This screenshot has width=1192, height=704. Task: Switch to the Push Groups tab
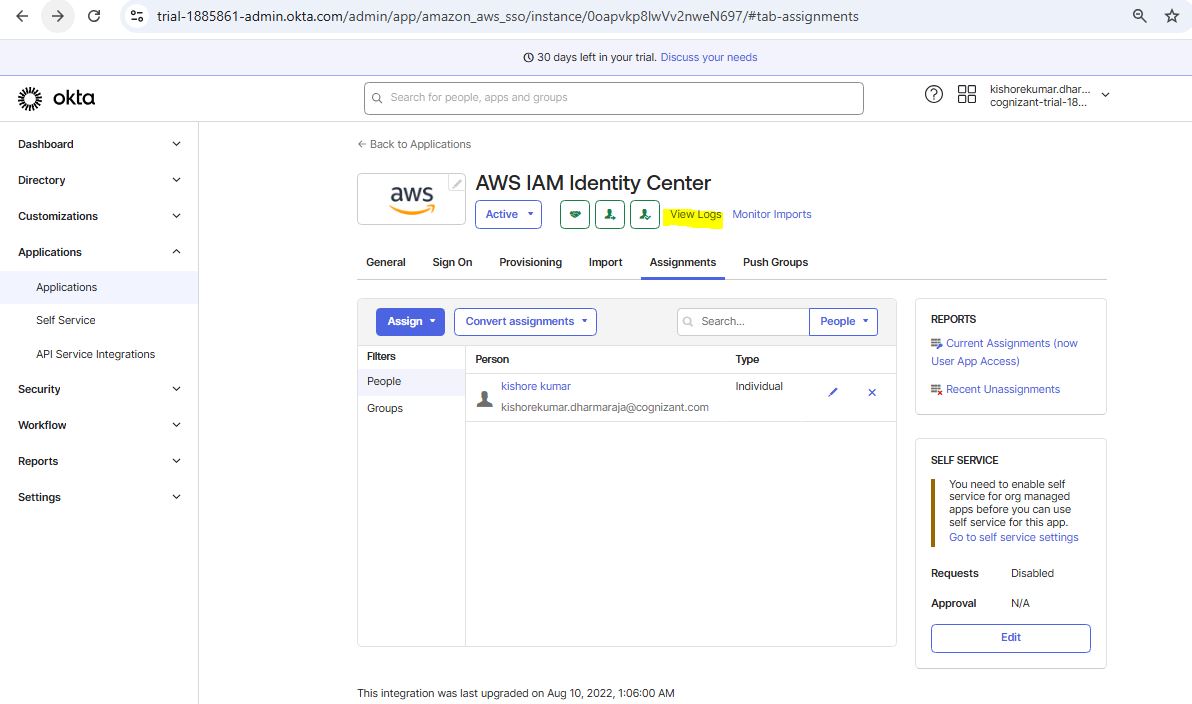pyautogui.click(x=775, y=262)
